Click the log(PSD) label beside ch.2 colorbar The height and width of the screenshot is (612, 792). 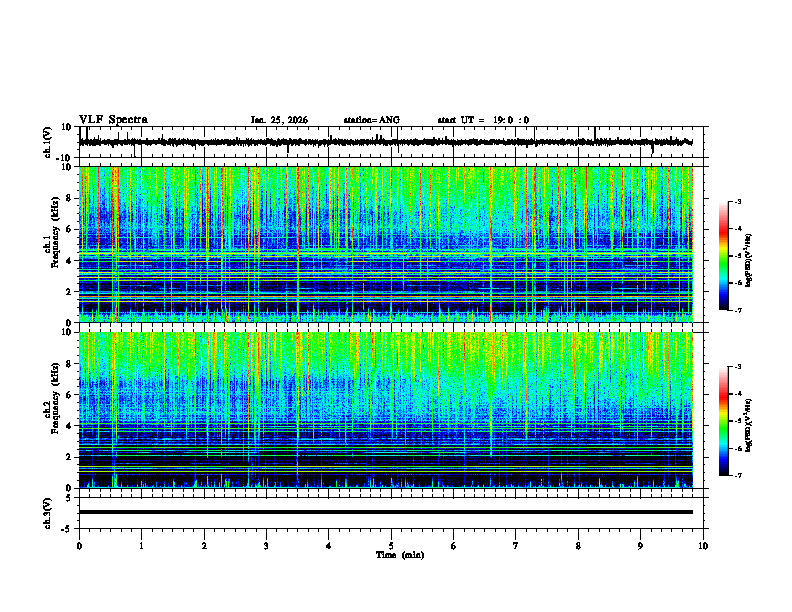coord(749,425)
